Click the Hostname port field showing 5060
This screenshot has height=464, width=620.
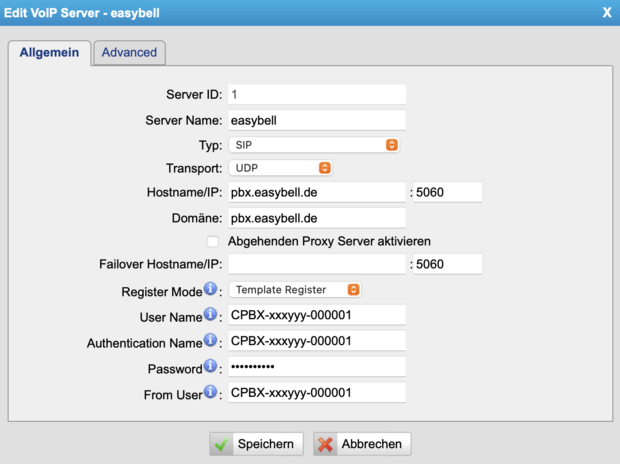pos(446,192)
